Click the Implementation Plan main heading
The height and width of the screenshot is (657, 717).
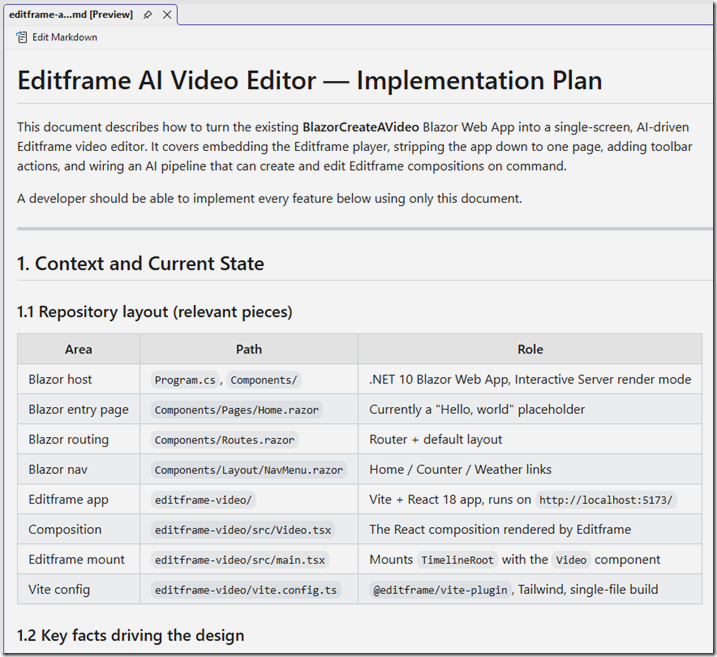pyautogui.click(x=310, y=80)
